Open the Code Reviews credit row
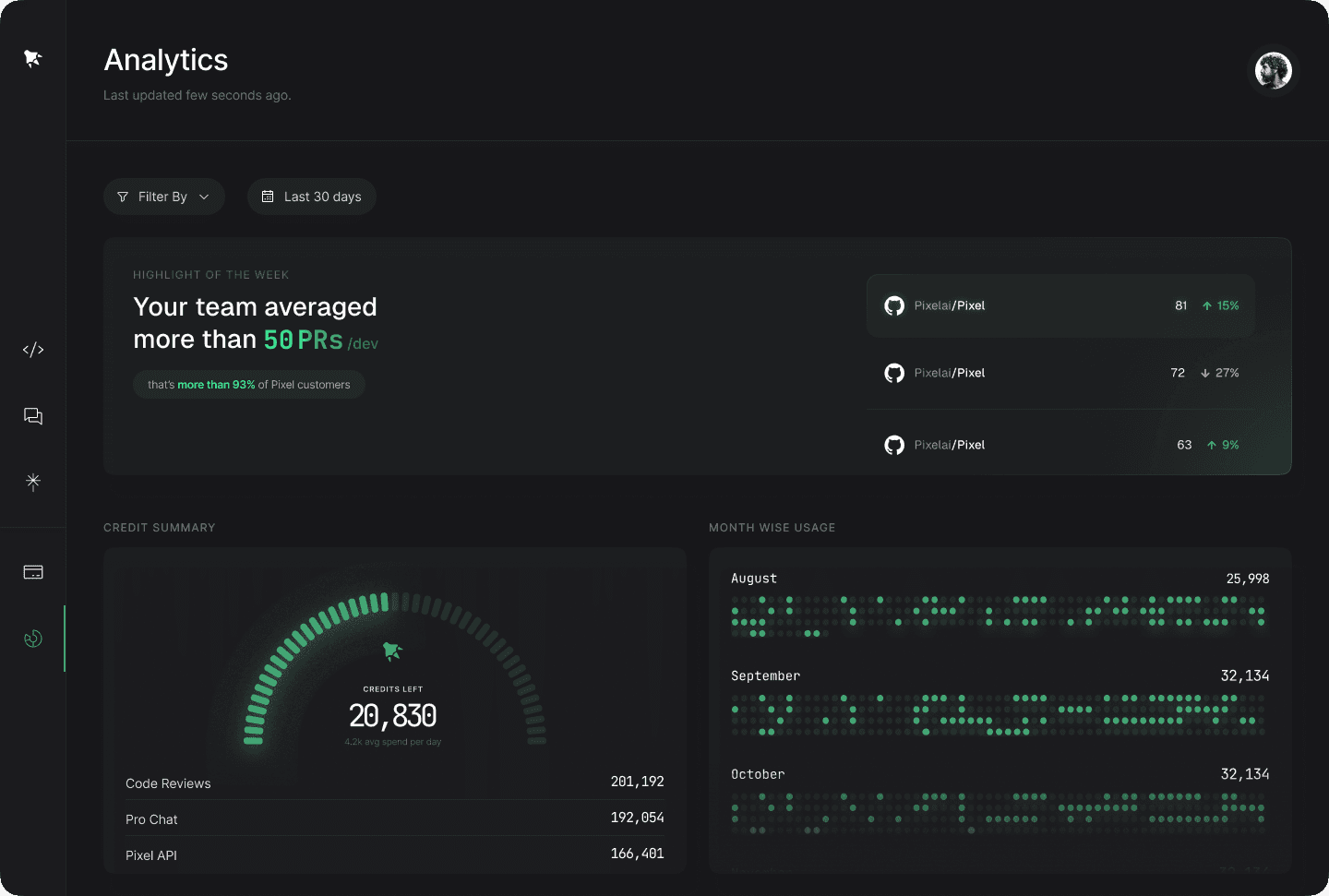The height and width of the screenshot is (896, 1329). [x=395, y=783]
